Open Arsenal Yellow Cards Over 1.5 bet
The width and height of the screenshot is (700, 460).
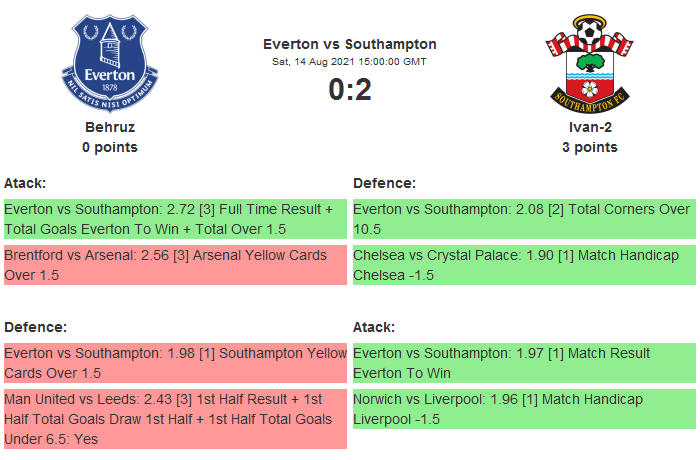tap(175, 265)
